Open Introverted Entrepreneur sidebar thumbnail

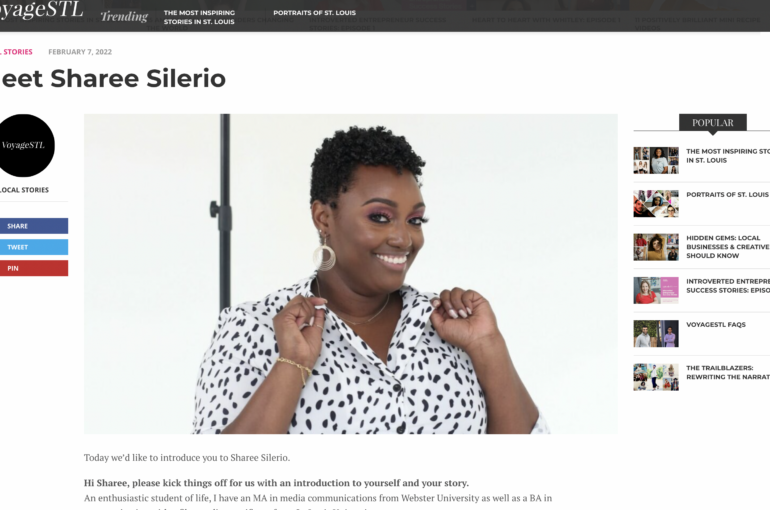(x=656, y=290)
